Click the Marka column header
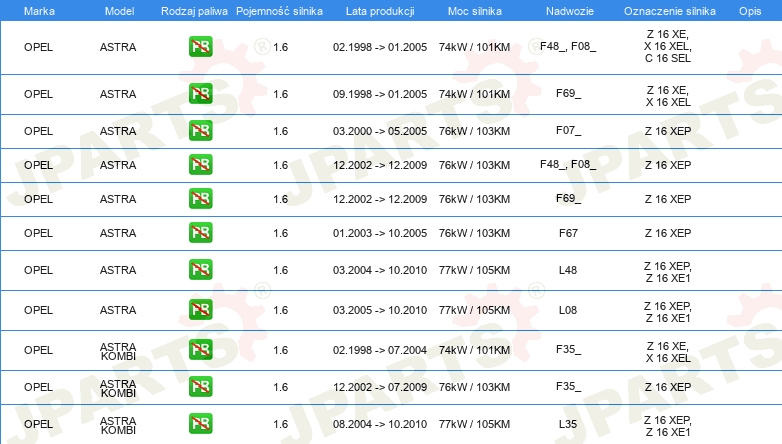This screenshot has width=782, height=444. tap(39, 11)
